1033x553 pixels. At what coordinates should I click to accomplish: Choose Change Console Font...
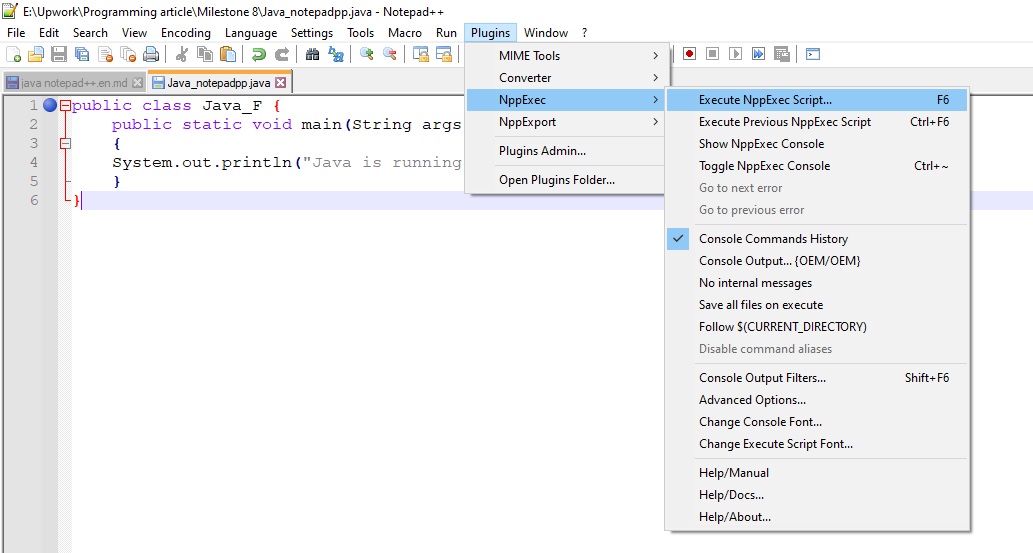point(817,422)
